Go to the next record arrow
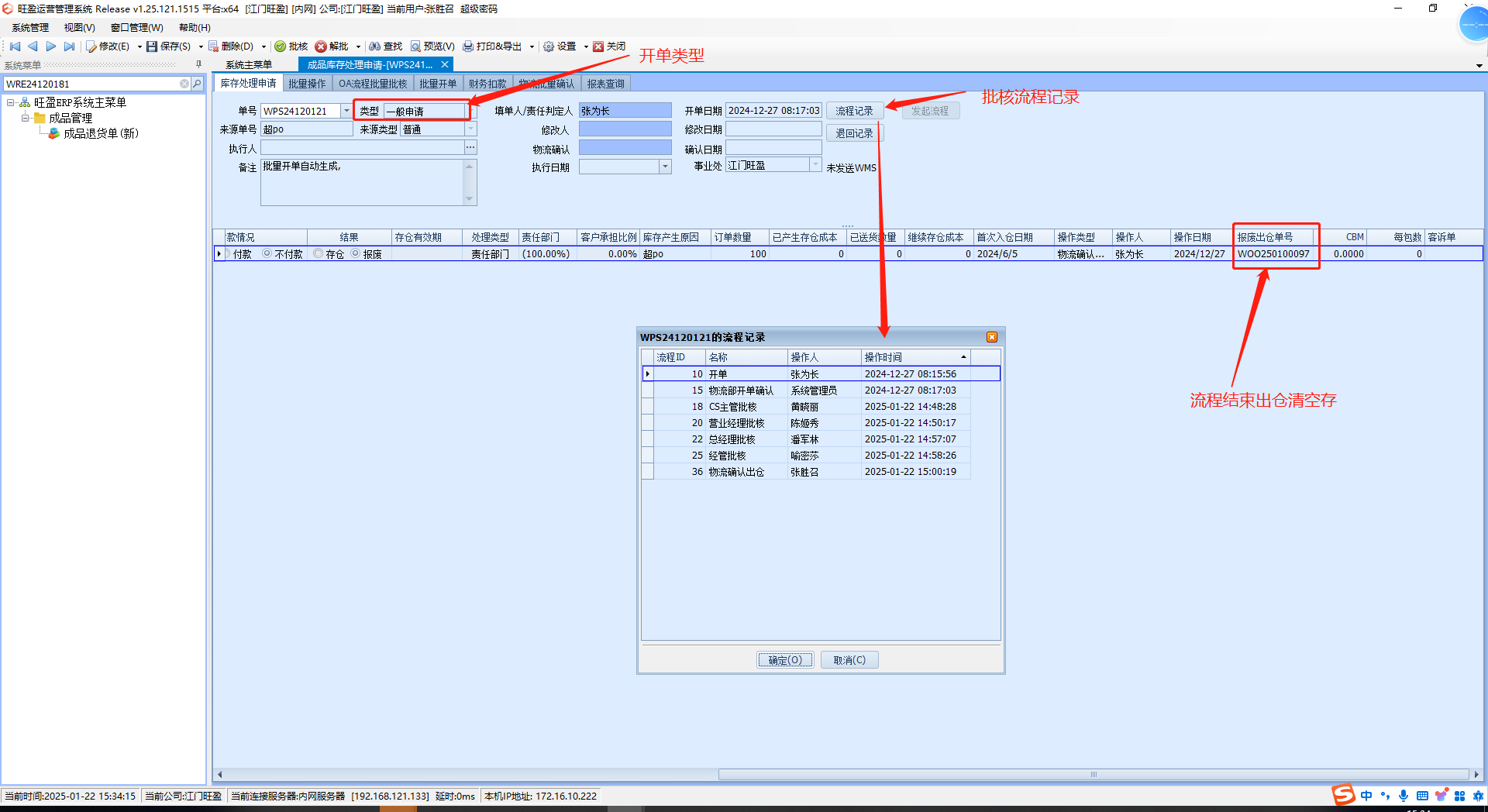 [51, 46]
